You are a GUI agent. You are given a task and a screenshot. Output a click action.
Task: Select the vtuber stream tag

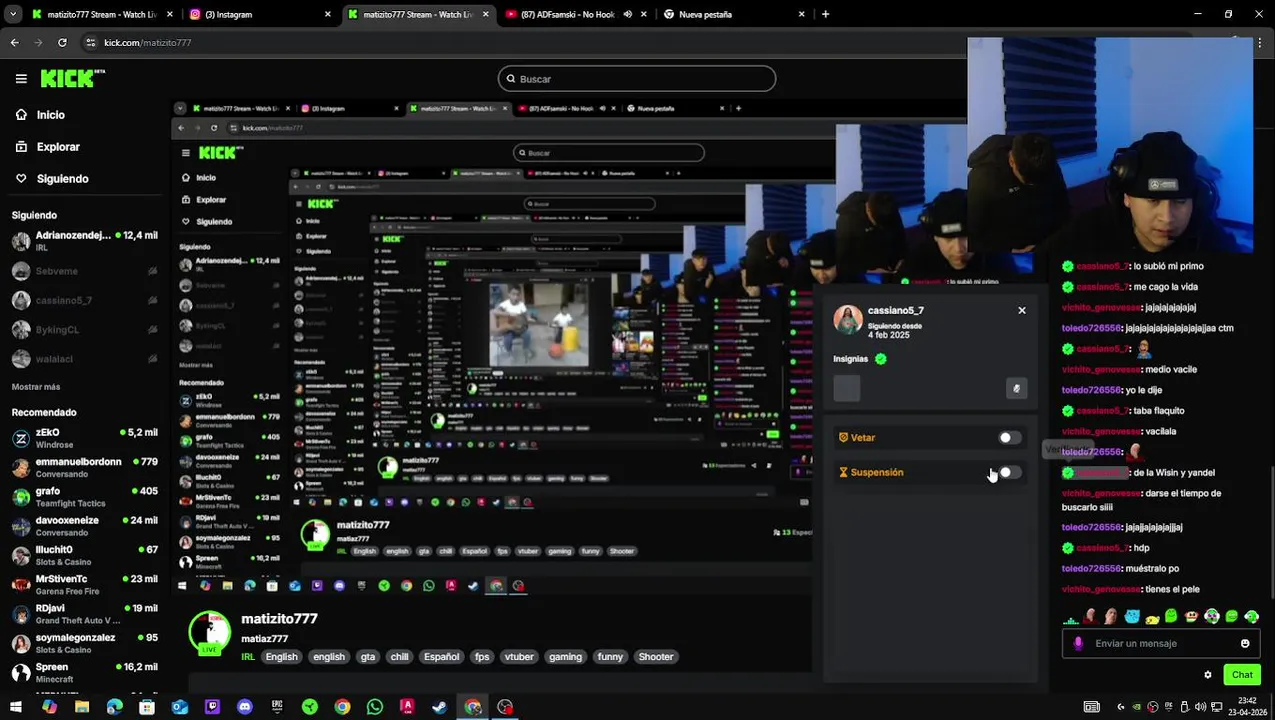(x=519, y=657)
